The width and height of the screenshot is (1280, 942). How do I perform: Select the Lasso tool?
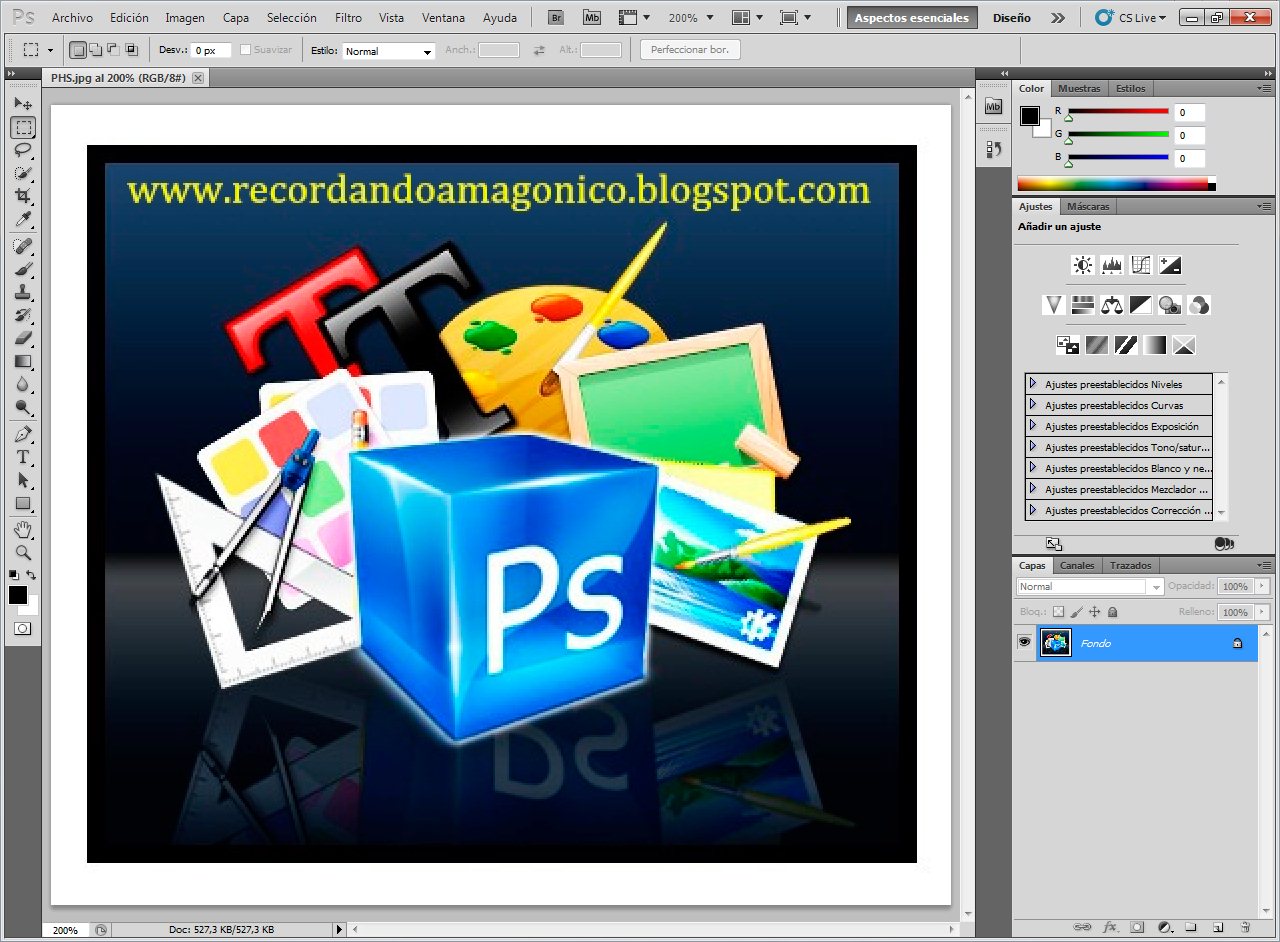tap(23, 150)
